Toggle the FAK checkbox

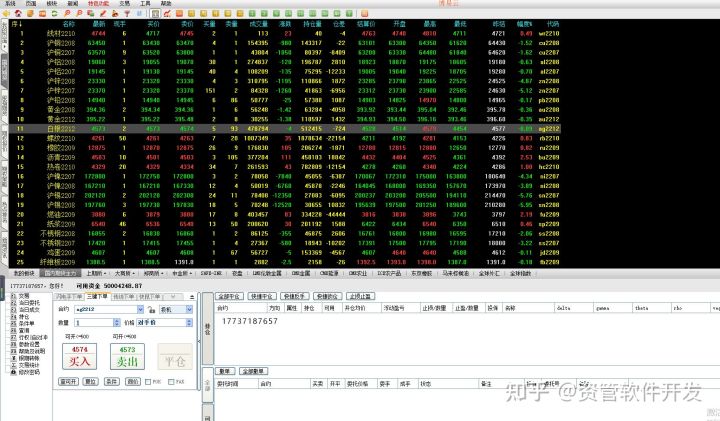pyautogui.click(x=171, y=382)
